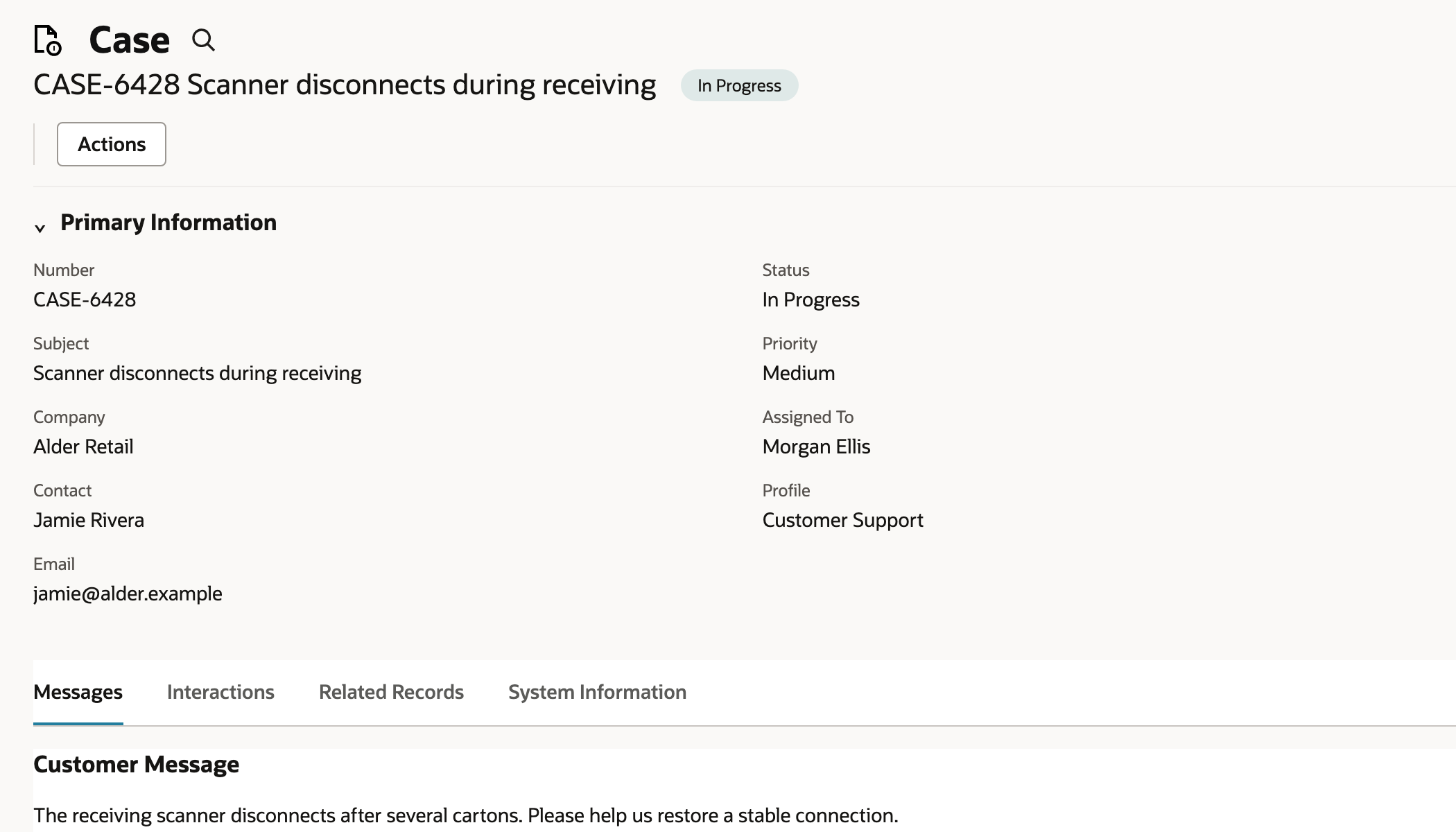Click the Subject field label

coord(61,343)
